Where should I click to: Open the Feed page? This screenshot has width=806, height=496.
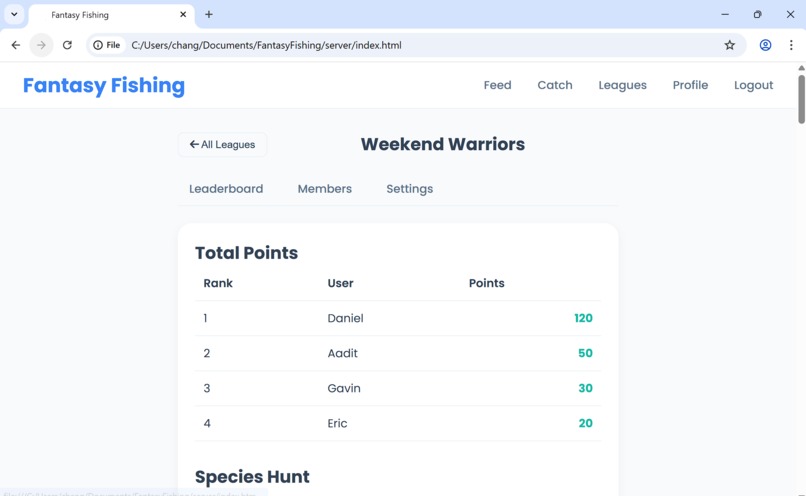click(498, 85)
